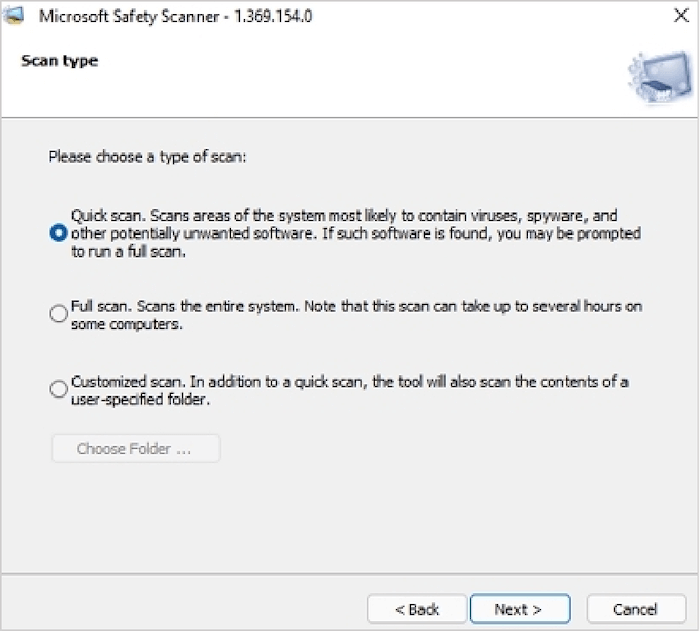Select the Customized scan radio button

click(58, 390)
